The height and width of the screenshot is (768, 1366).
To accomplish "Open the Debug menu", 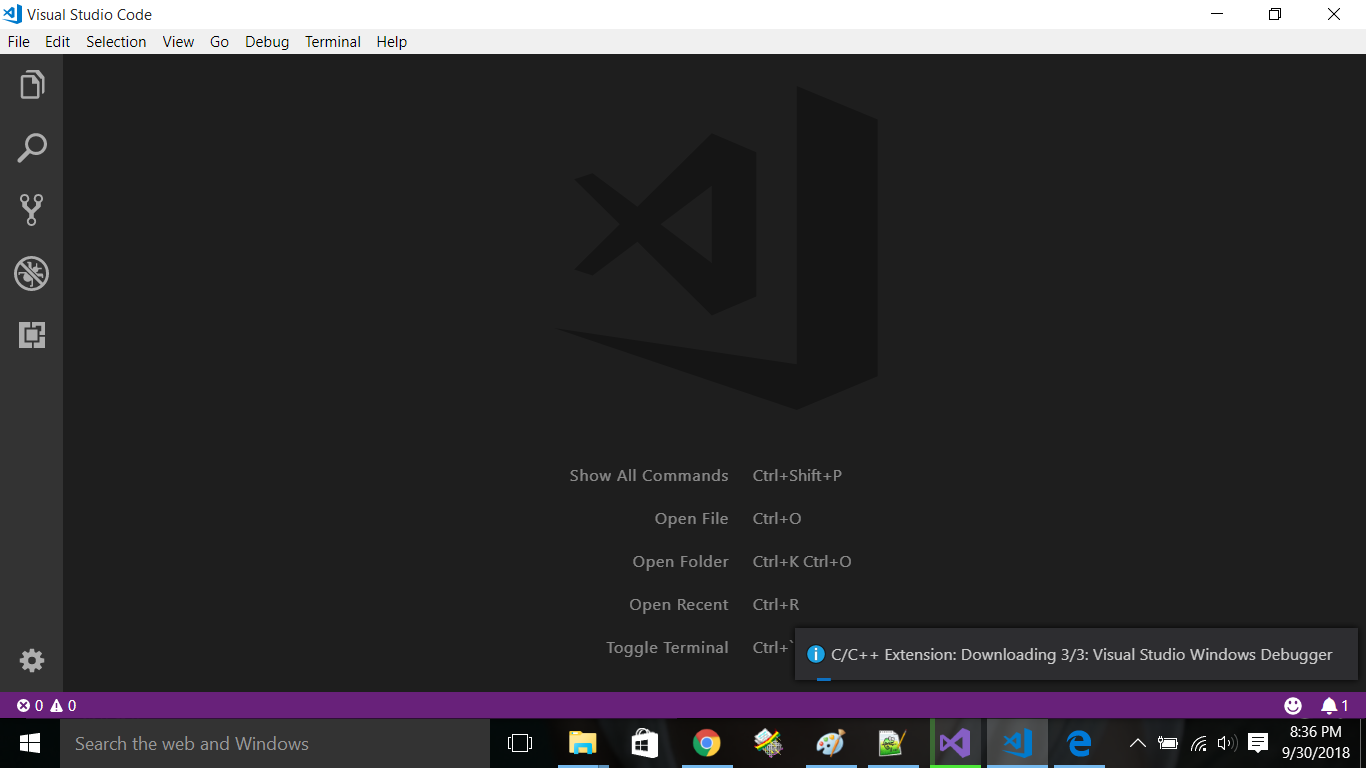I will [266, 41].
